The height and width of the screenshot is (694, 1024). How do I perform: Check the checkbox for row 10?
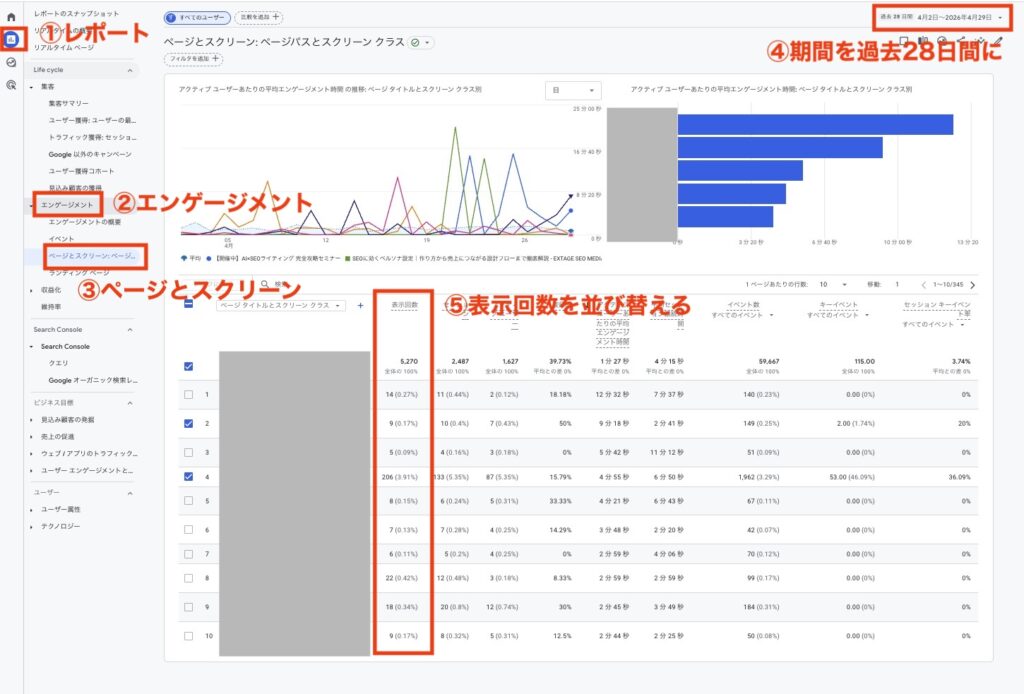(x=188, y=635)
